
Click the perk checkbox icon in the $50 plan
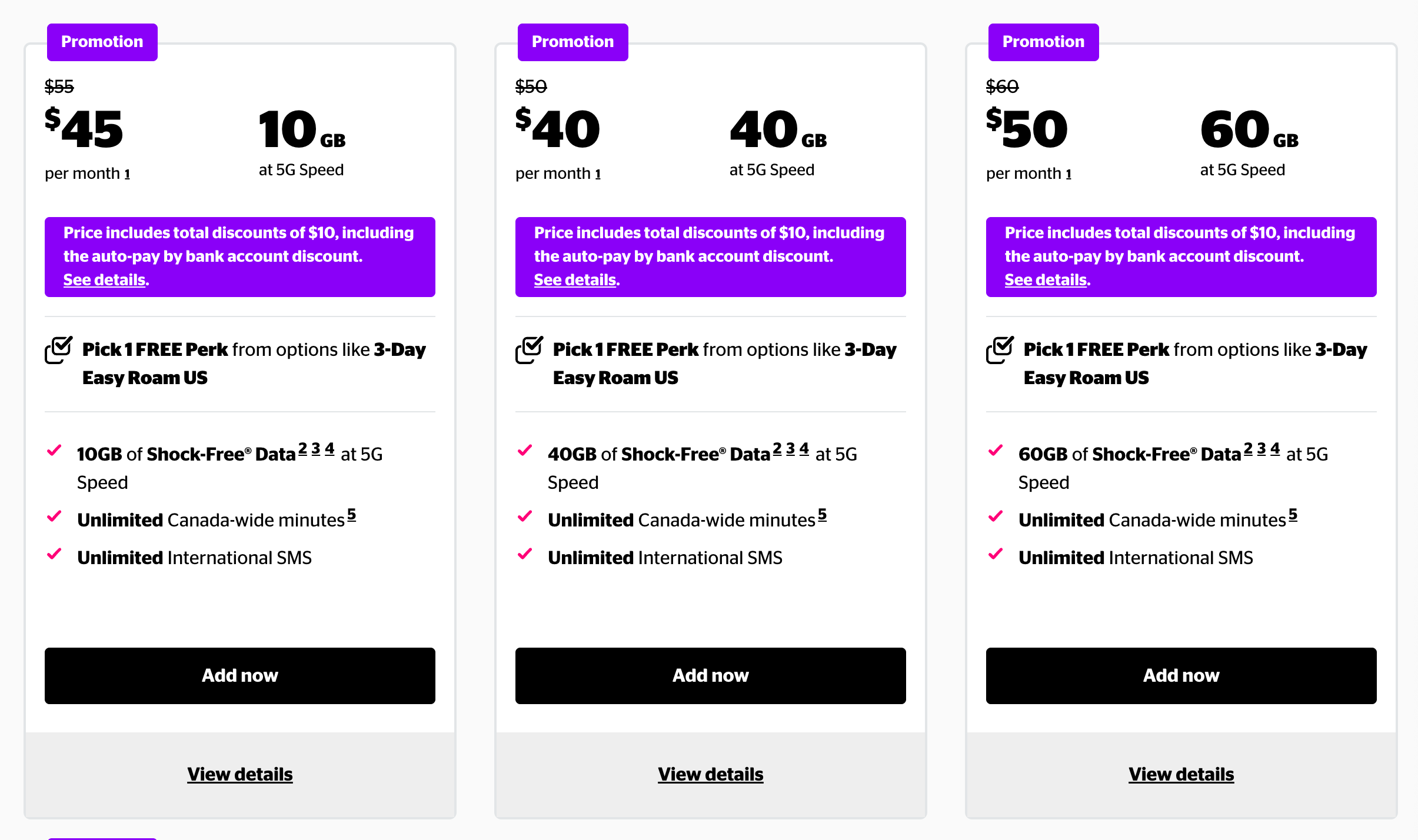coord(1000,350)
